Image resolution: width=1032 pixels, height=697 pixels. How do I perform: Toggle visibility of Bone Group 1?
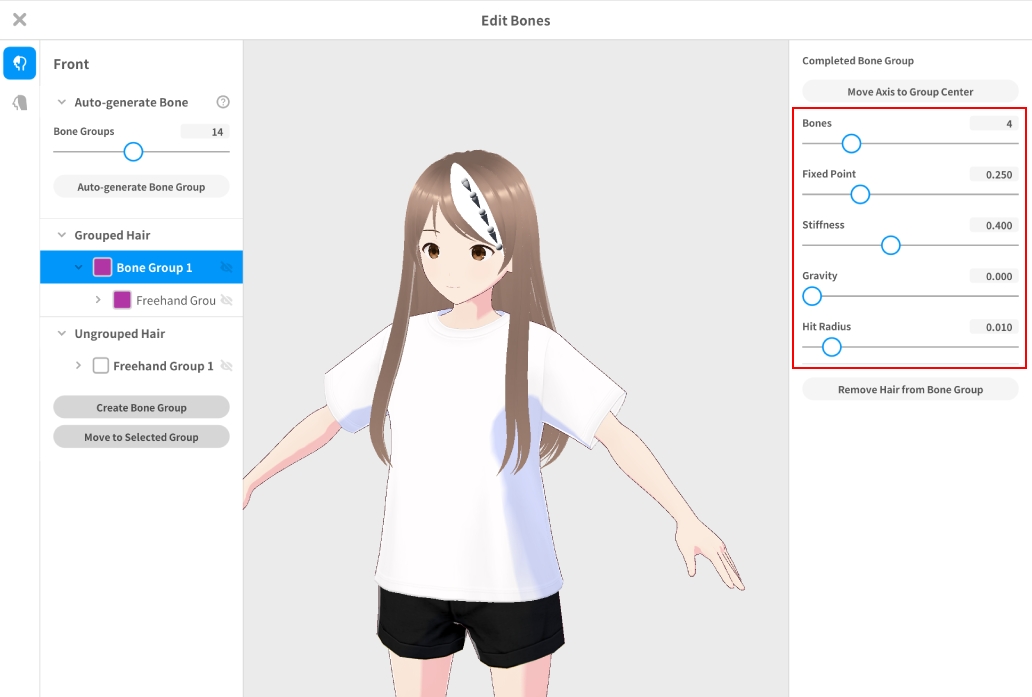pyautogui.click(x=226, y=267)
